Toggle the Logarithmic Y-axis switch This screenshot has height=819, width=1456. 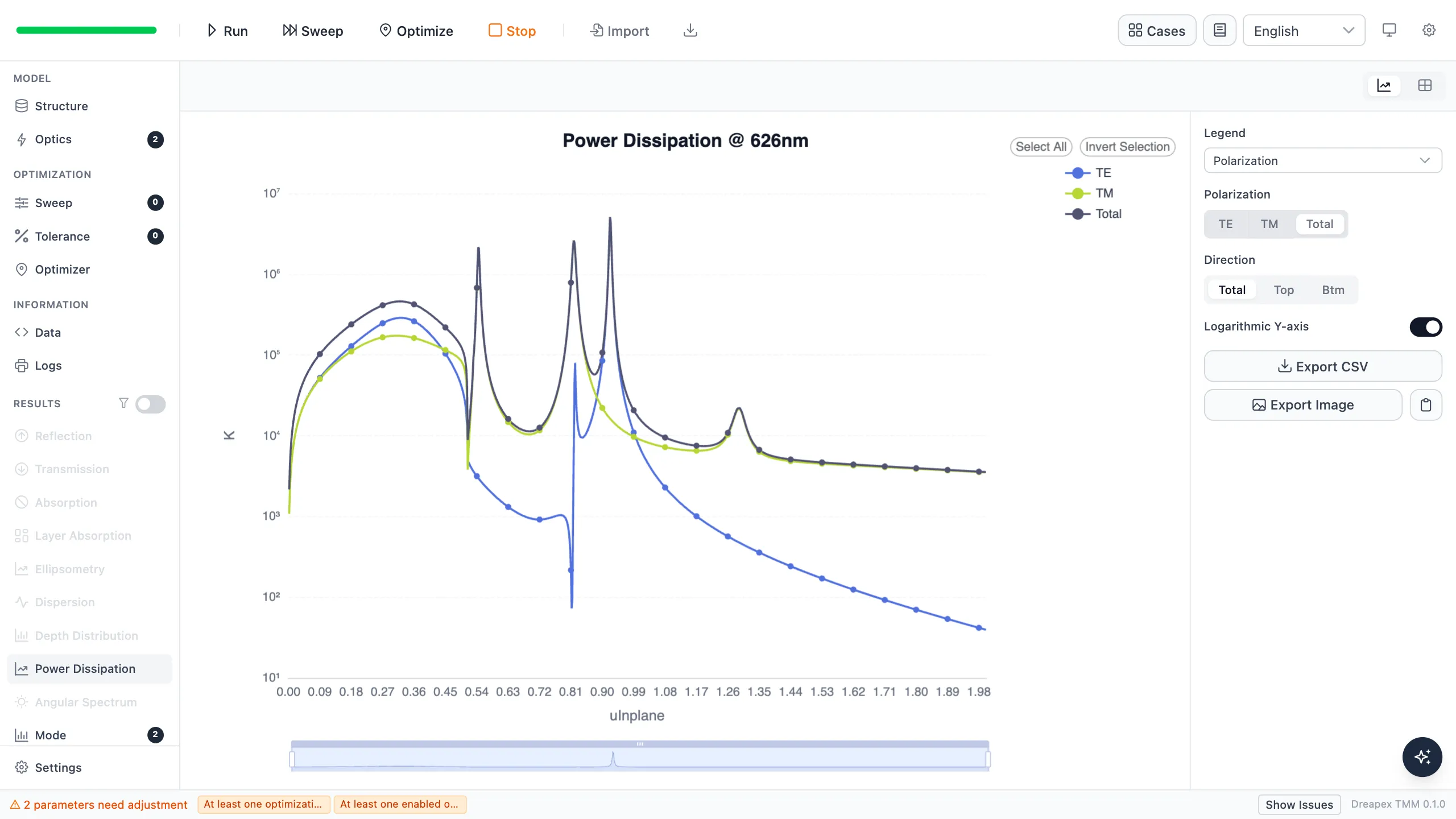[x=1425, y=327]
